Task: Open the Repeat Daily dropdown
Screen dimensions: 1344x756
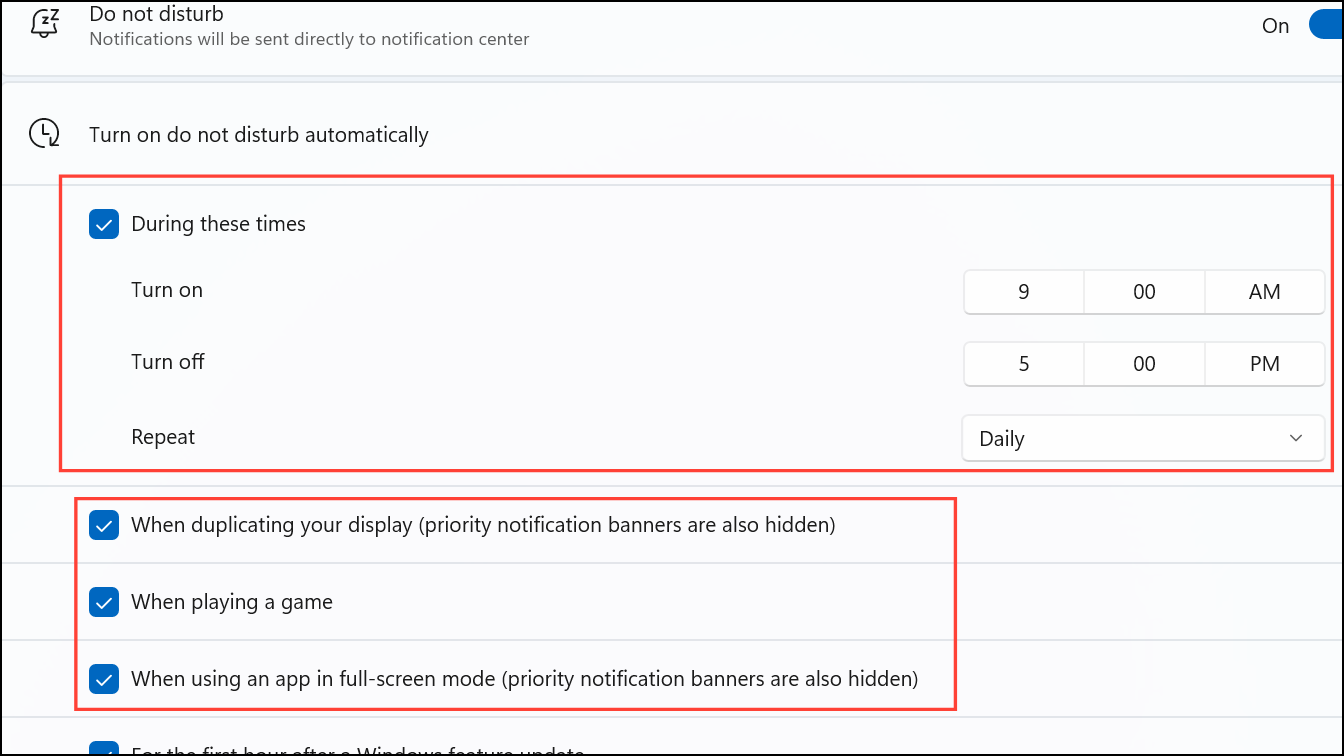Action: pyautogui.click(x=1143, y=438)
